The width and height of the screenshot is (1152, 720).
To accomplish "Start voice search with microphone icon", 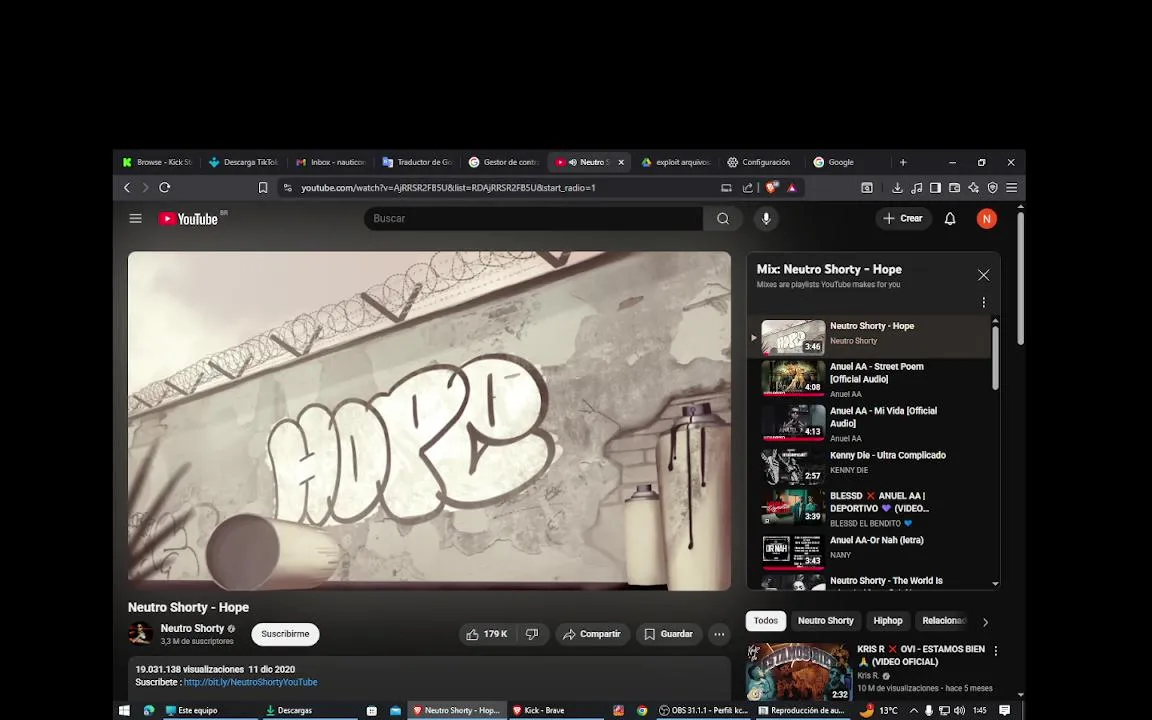I will (766, 218).
